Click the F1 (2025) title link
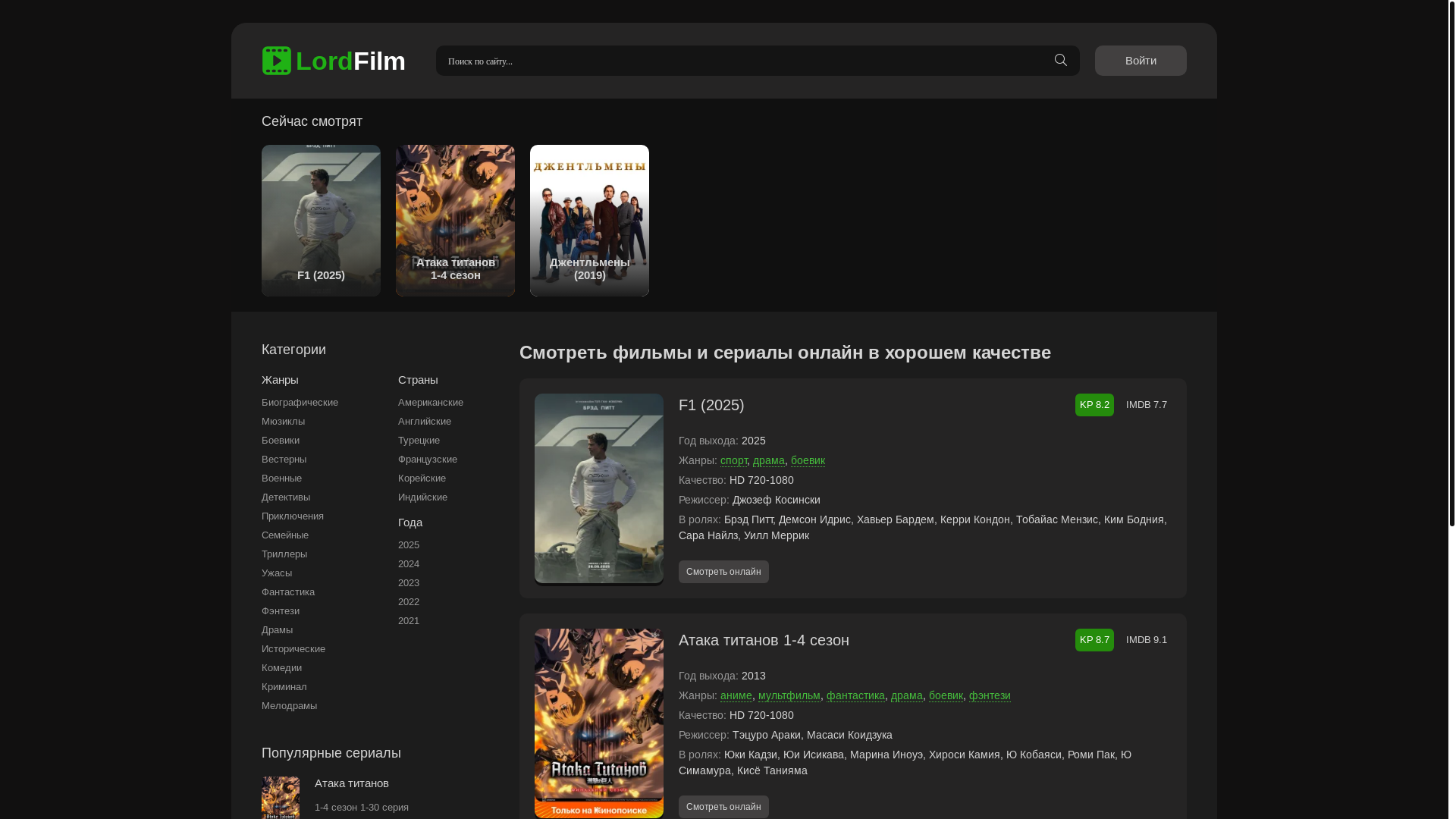 pyautogui.click(x=711, y=405)
